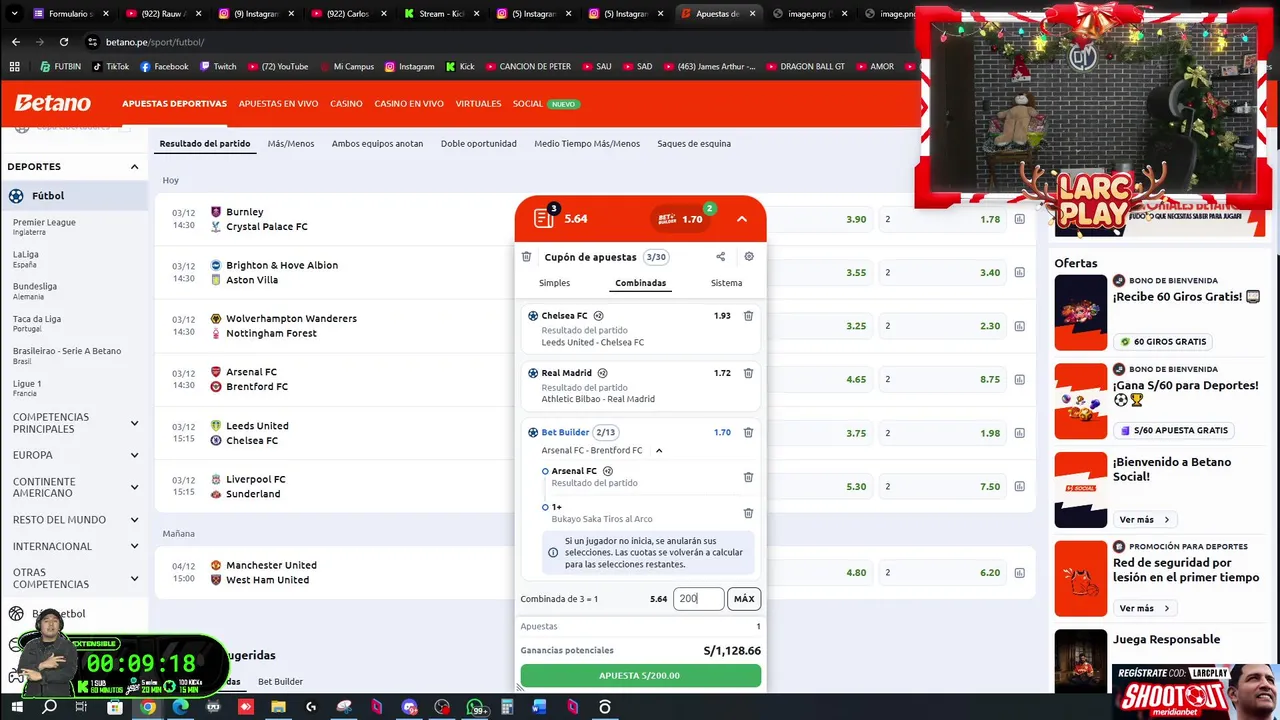Click the Betano logo
The width and height of the screenshot is (1280, 720).
pyautogui.click(x=52, y=103)
